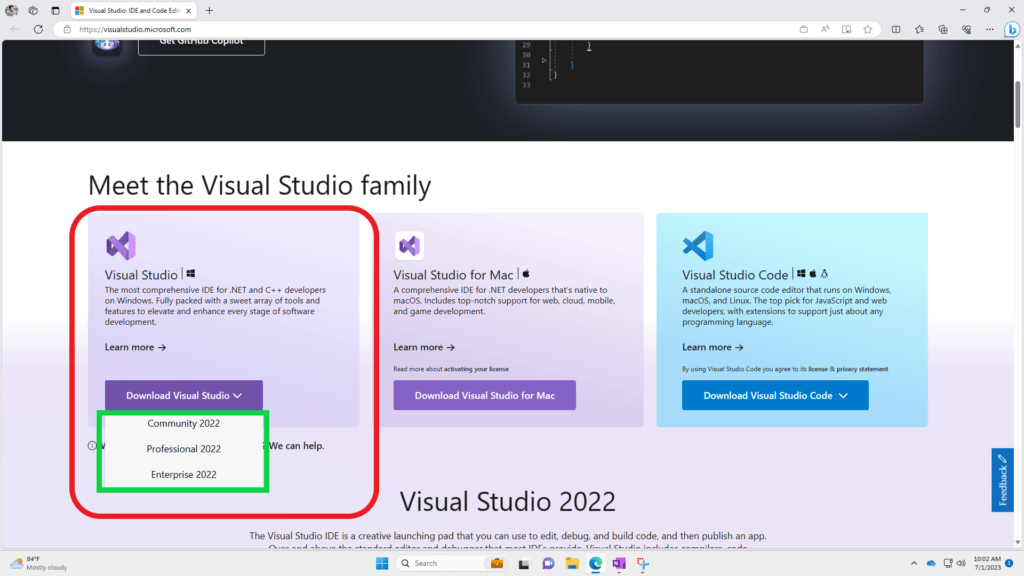
Task: Start Read aloud from the address bar
Action: pyautogui.click(x=825, y=29)
